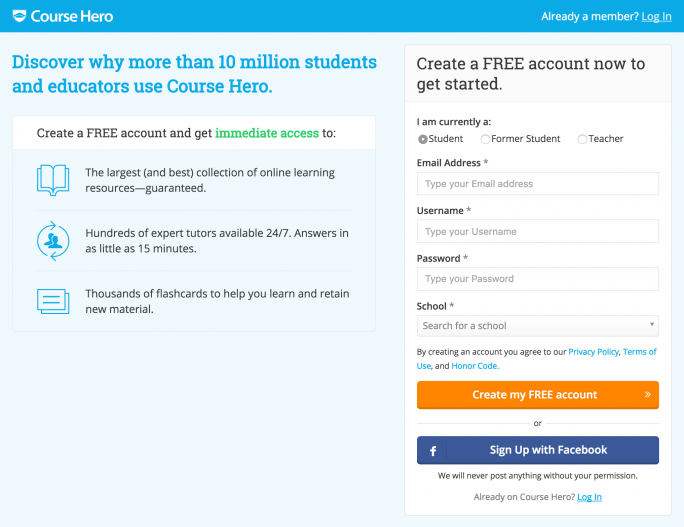Click the open book icon
This screenshot has height=527, width=684.
point(53,180)
